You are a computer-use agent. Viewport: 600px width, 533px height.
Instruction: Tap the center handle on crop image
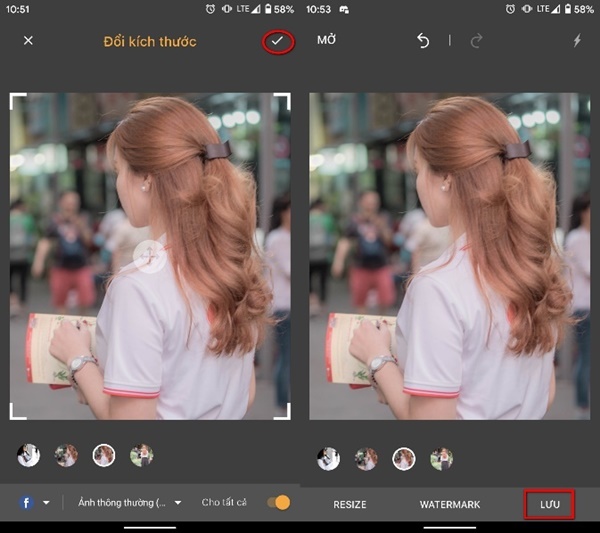[150, 256]
